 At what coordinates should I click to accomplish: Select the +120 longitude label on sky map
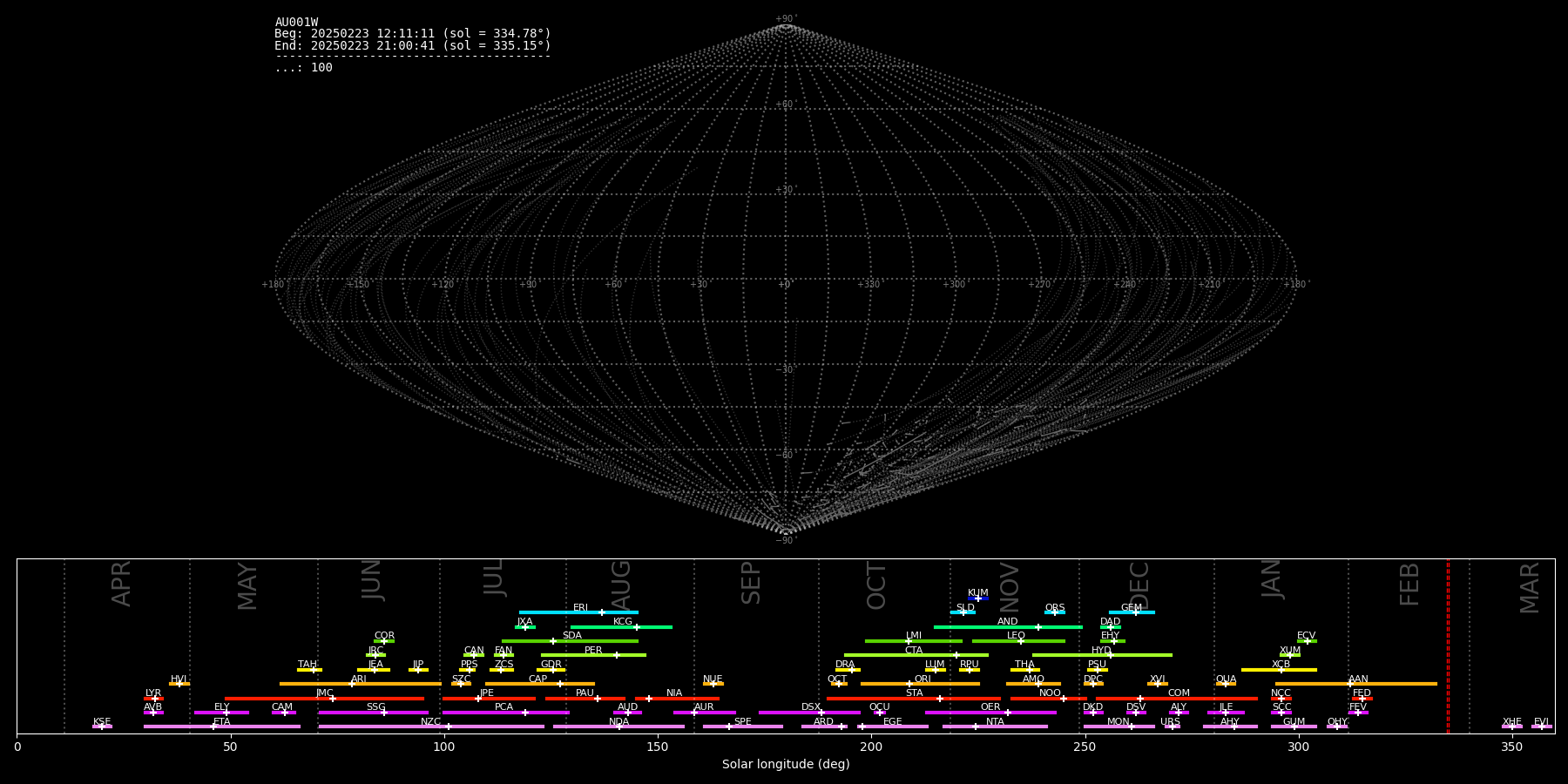point(443,285)
